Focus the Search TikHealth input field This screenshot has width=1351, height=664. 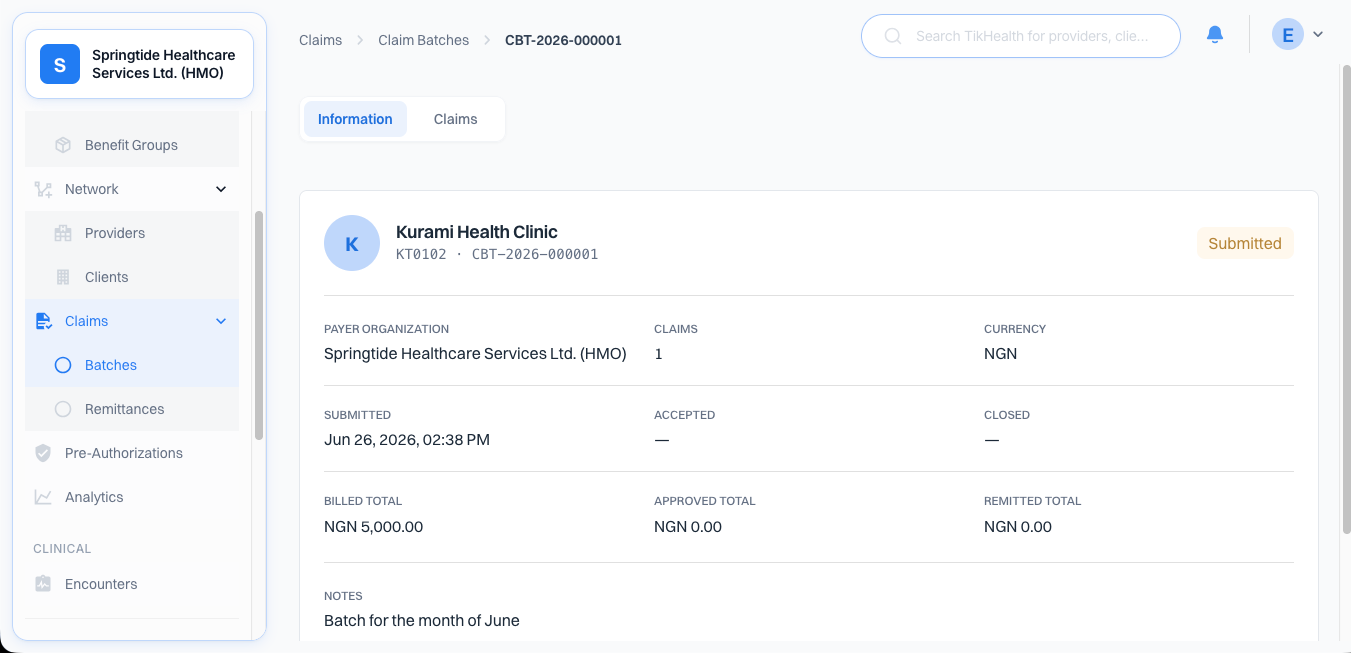(x=1021, y=36)
